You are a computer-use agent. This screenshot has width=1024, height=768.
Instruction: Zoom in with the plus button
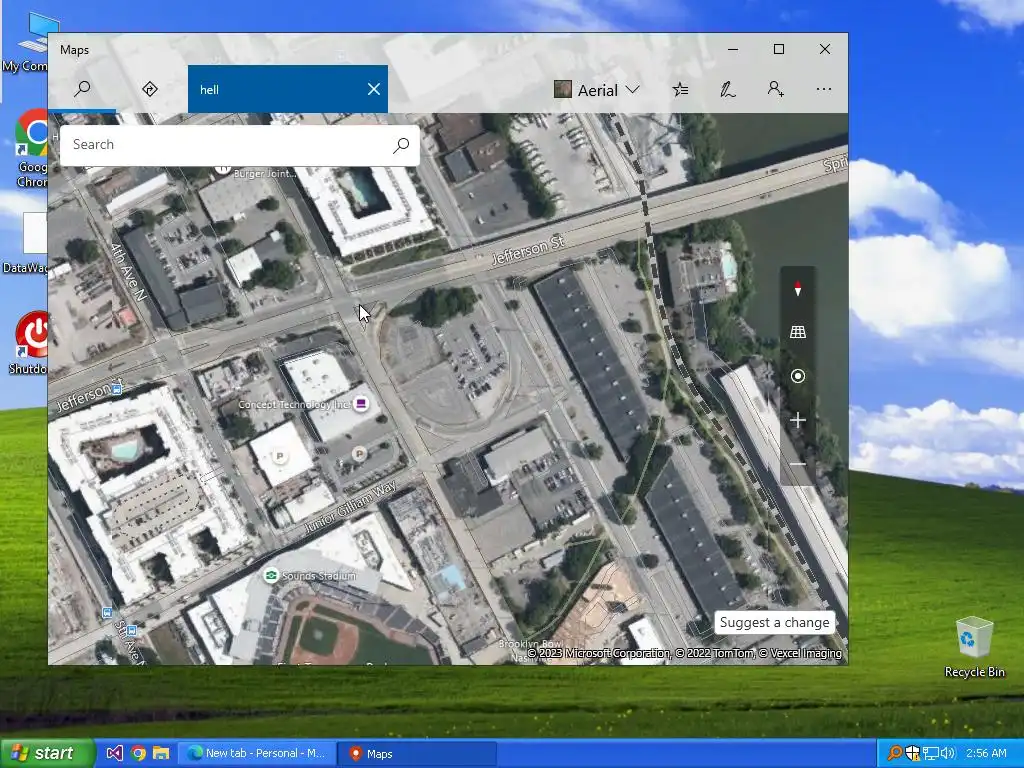click(x=797, y=420)
